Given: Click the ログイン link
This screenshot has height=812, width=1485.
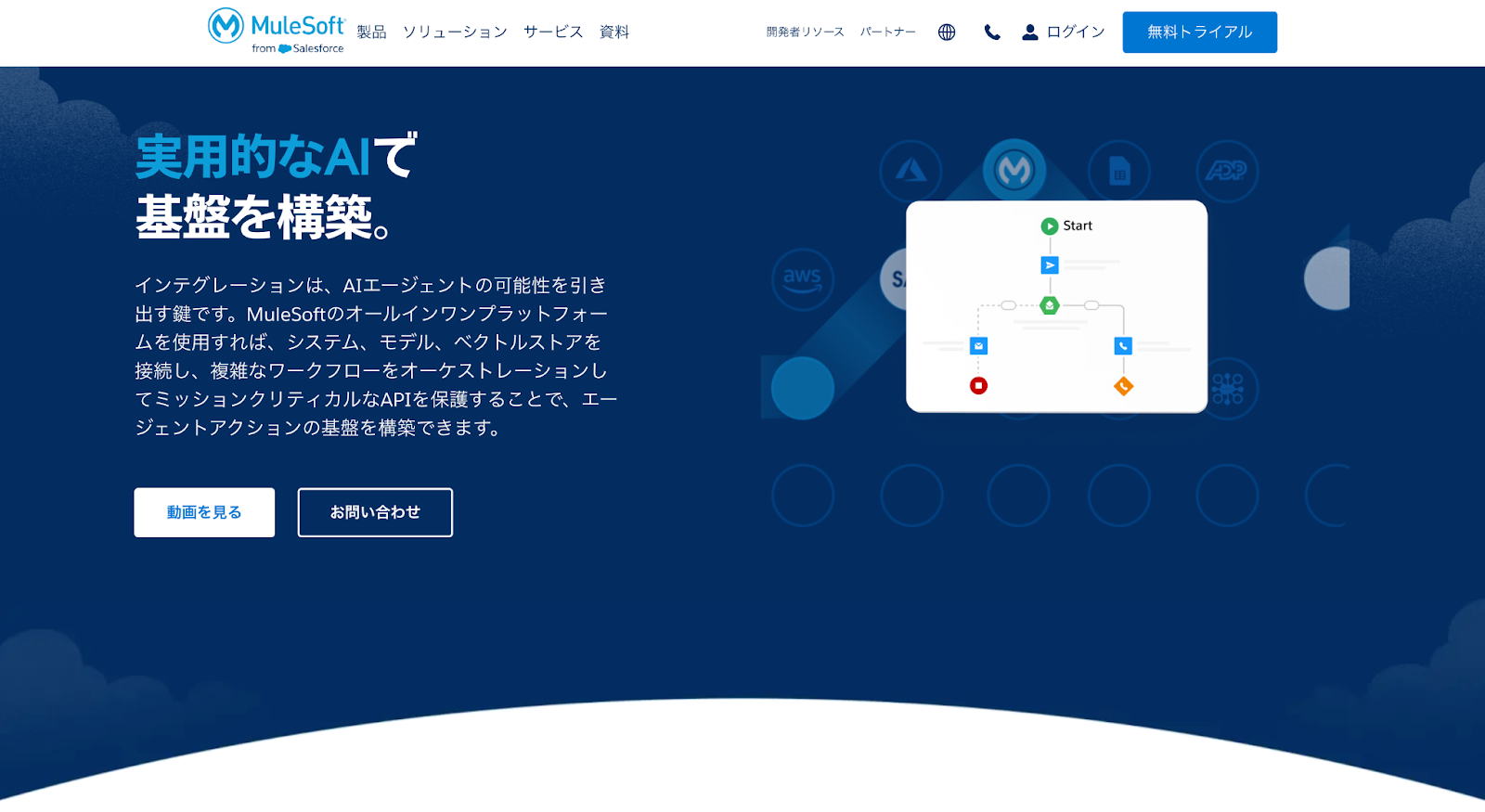Looking at the screenshot, I should point(1076,32).
